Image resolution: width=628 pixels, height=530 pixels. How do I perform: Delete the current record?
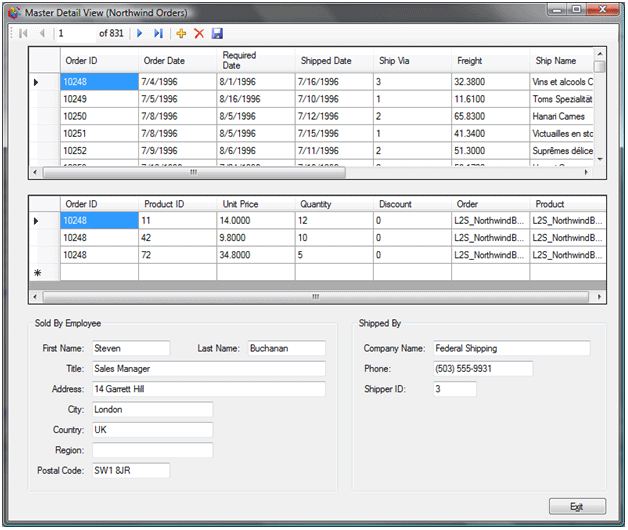click(199, 34)
